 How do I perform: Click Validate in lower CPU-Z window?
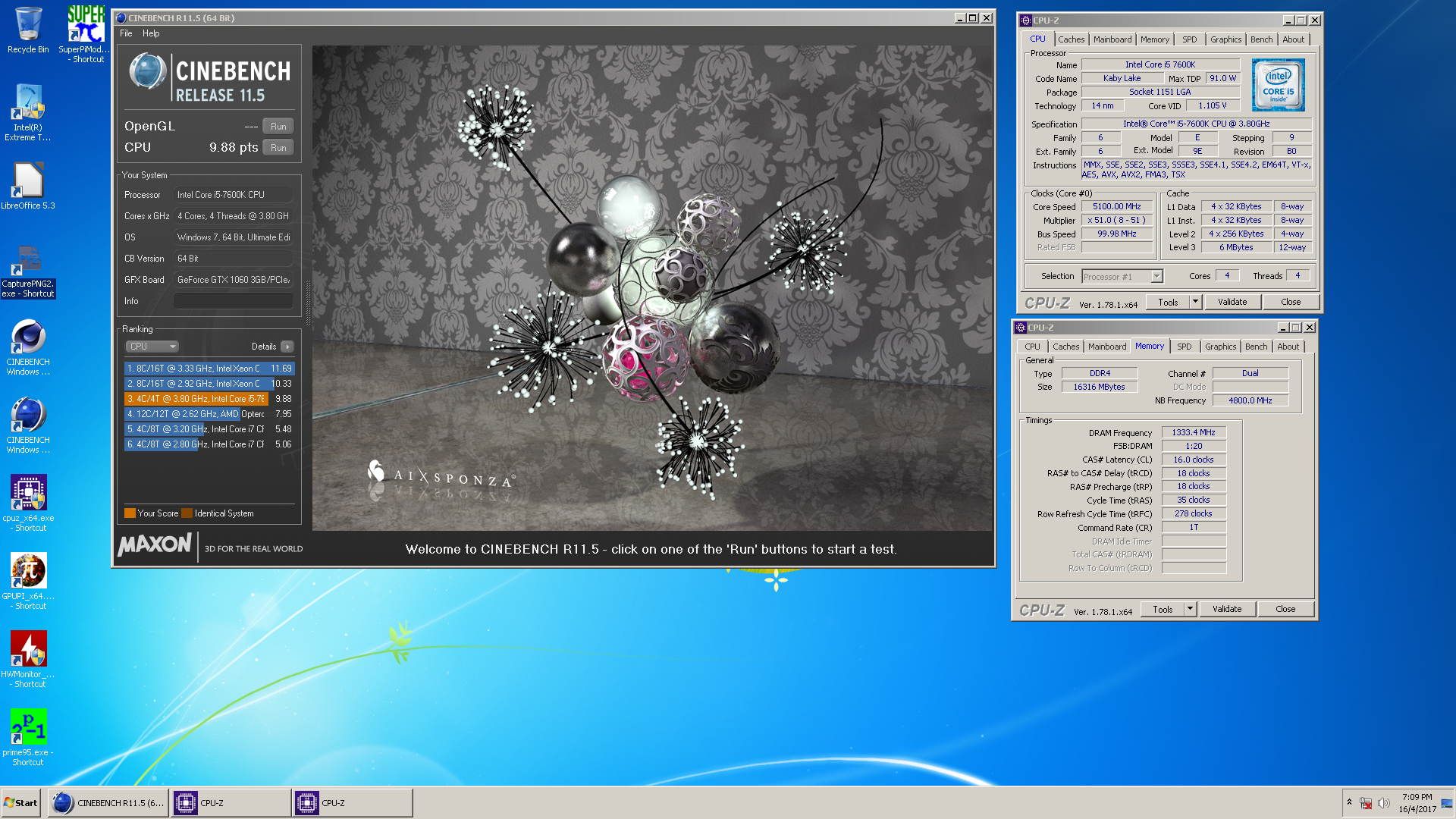tap(1227, 610)
